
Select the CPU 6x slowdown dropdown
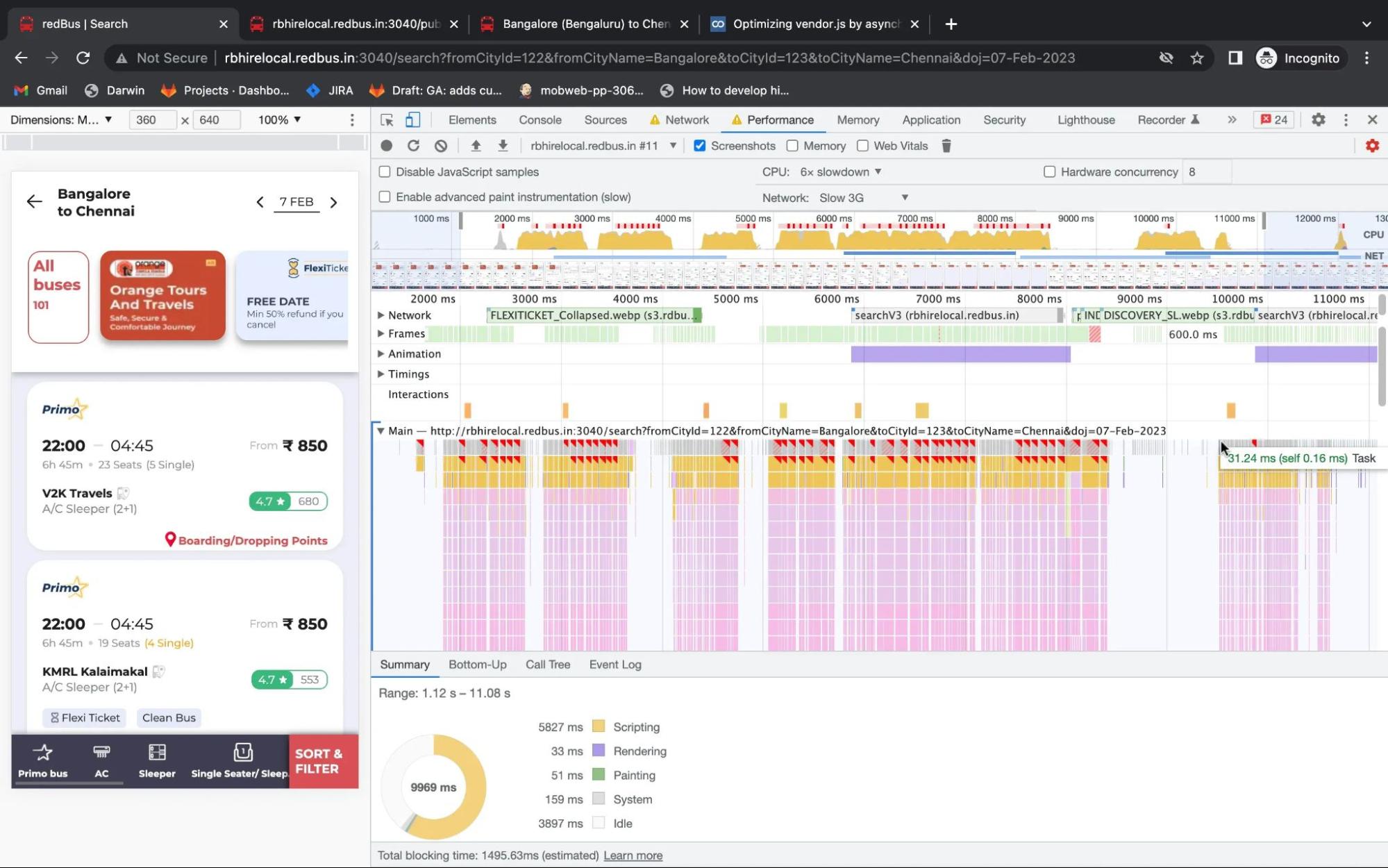coord(840,171)
